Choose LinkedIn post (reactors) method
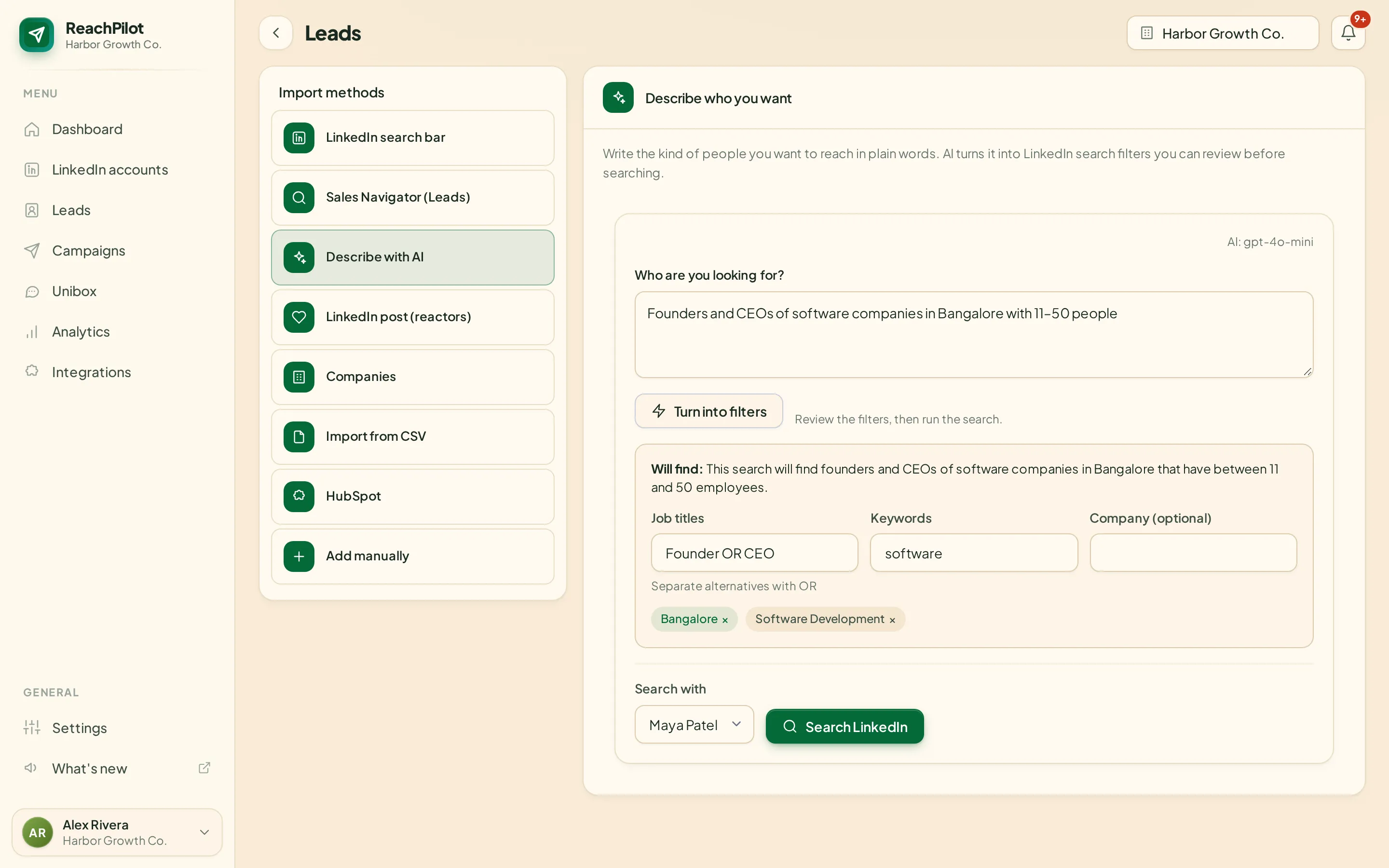This screenshot has width=1389, height=868. (x=413, y=317)
